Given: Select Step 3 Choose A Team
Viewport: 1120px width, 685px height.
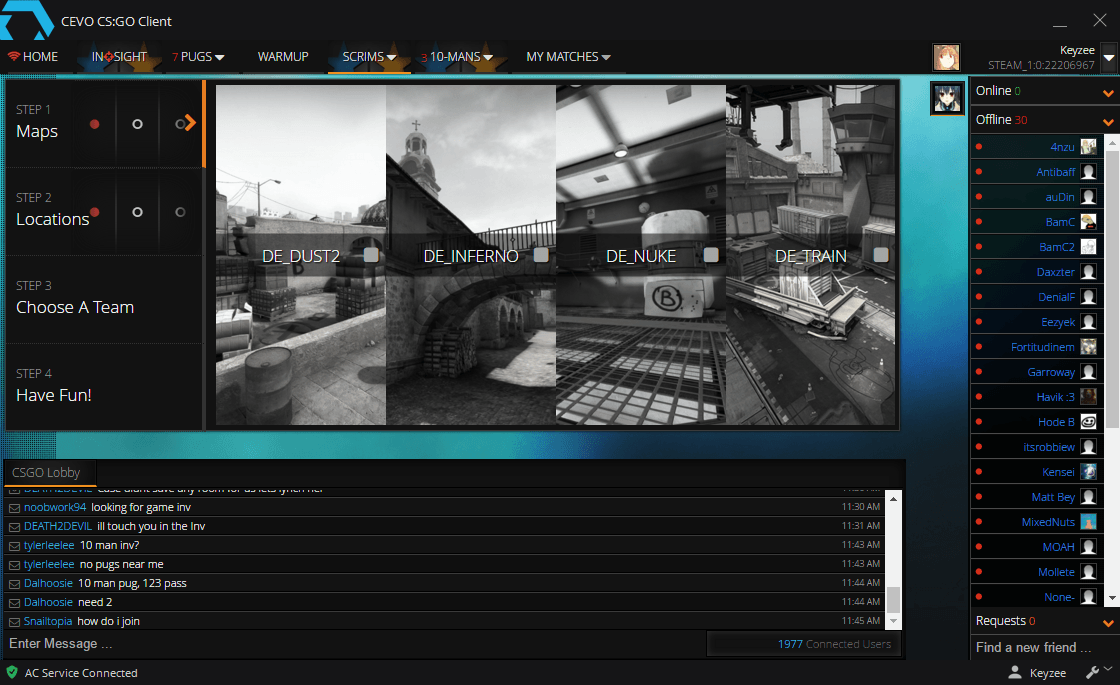Looking at the screenshot, I should (x=104, y=299).
